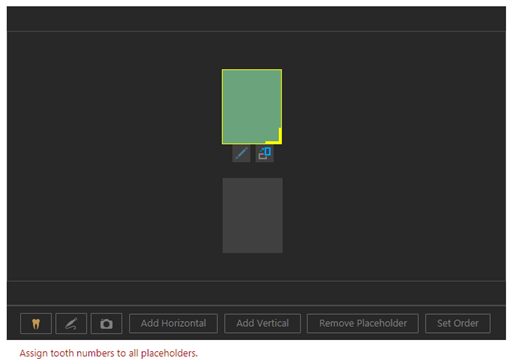Click the blue pencil edit icon
513x362 pixels.
pos(241,154)
